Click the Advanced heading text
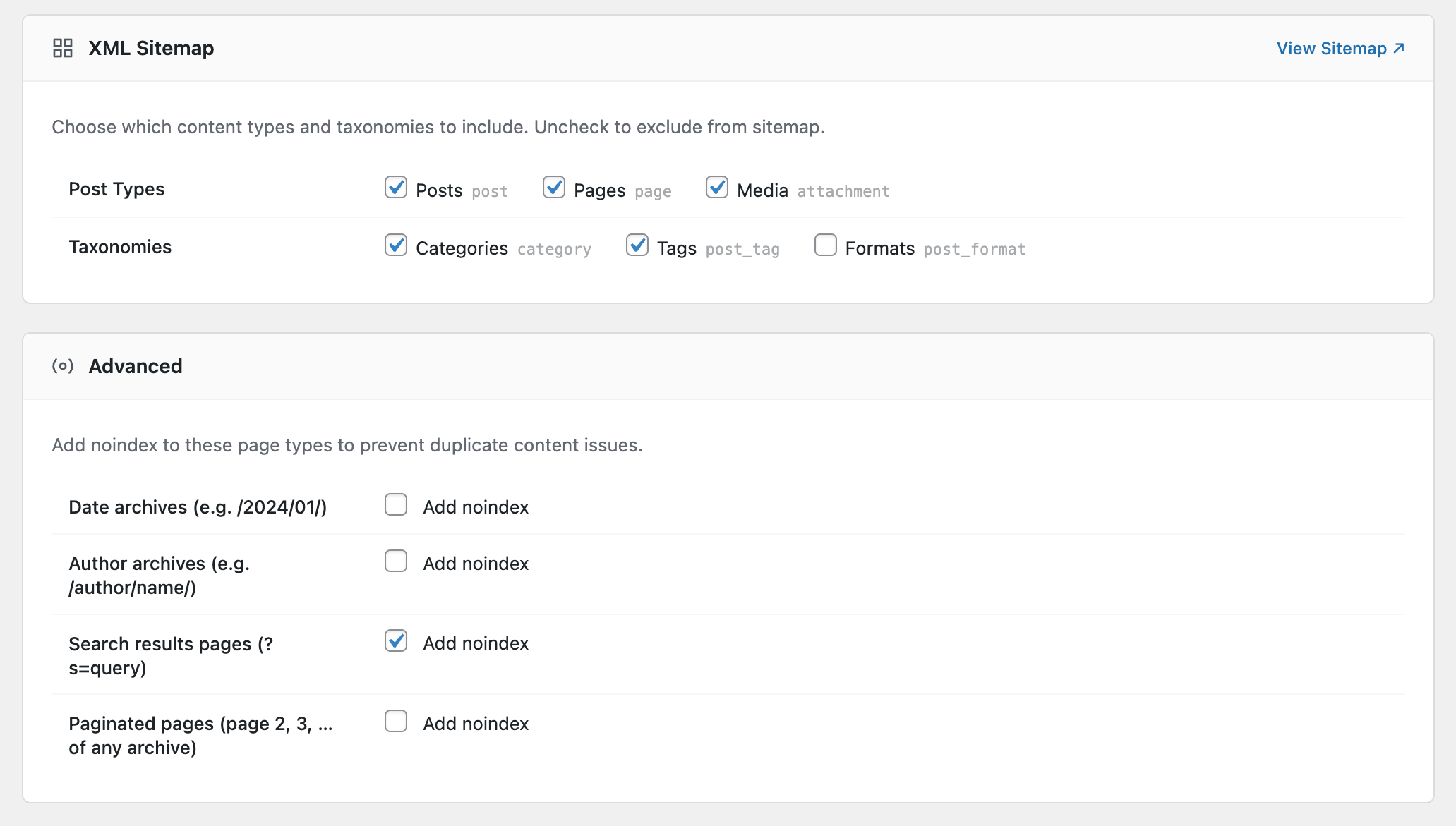The height and width of the screenshot is (826, 1456). tap(136, 366)
